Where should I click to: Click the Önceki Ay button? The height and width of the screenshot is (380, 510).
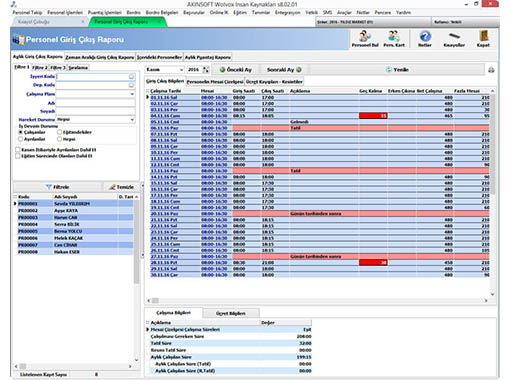(235, 70)
